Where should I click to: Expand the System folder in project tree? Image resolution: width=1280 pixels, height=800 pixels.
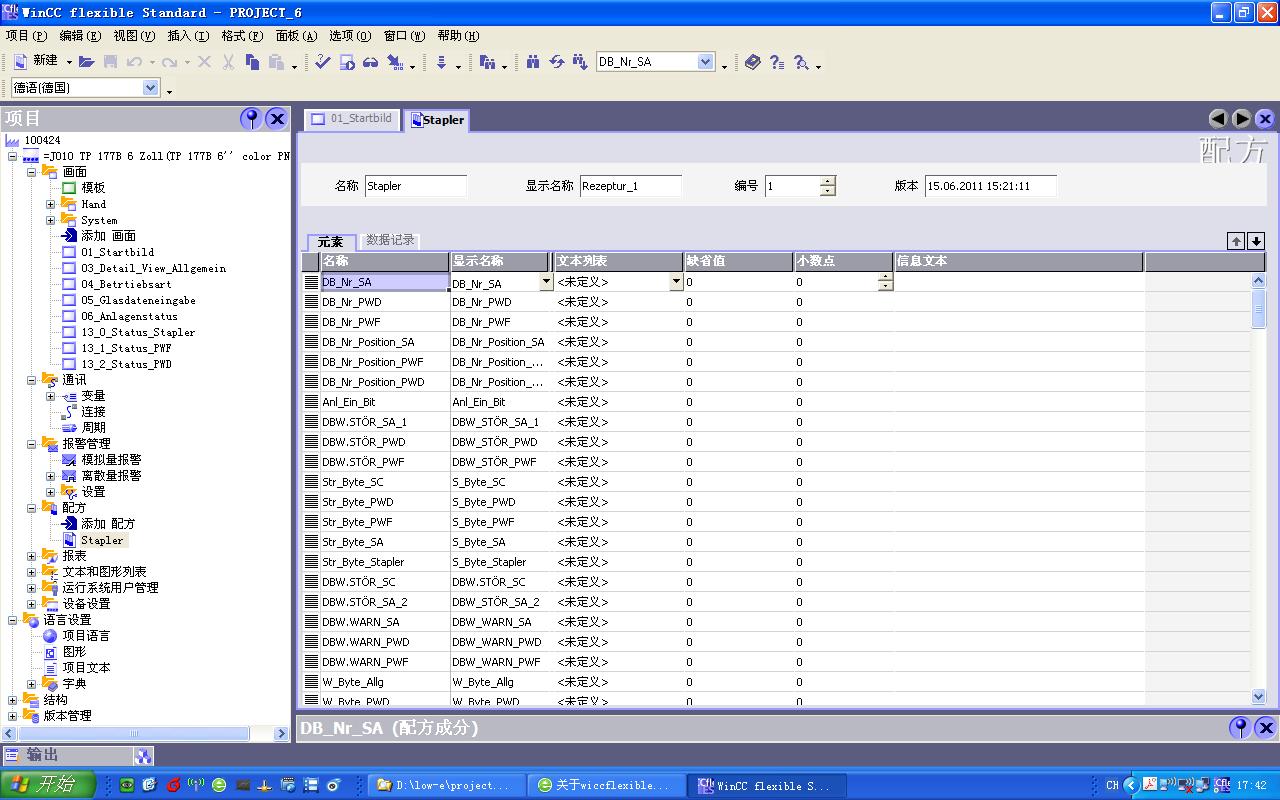point(50,220)
